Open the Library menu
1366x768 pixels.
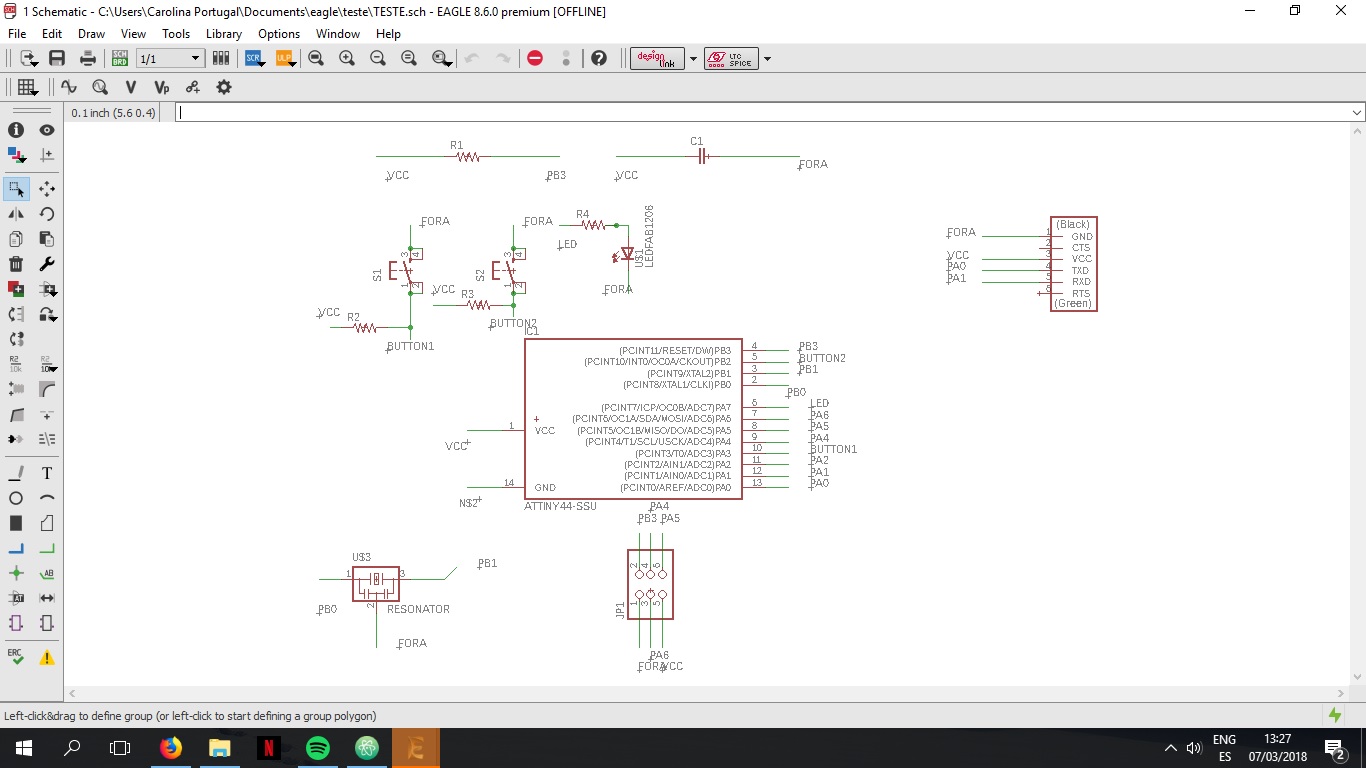click(224, 34)
